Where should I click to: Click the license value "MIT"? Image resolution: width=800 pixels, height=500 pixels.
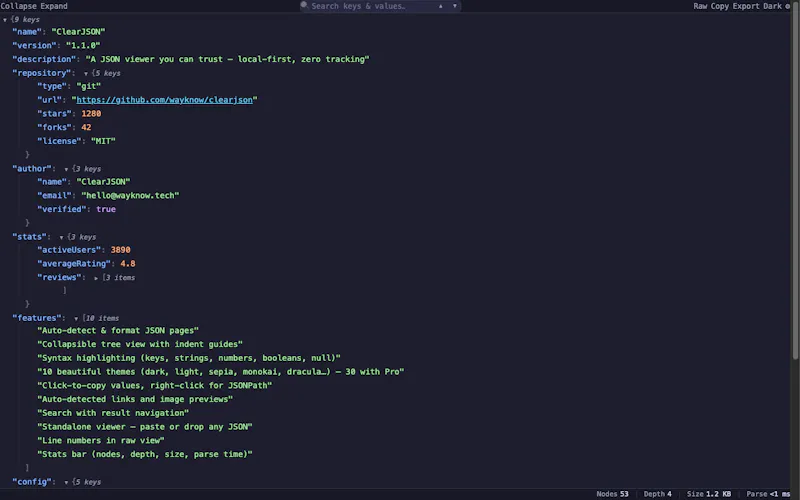pos(103,141)
